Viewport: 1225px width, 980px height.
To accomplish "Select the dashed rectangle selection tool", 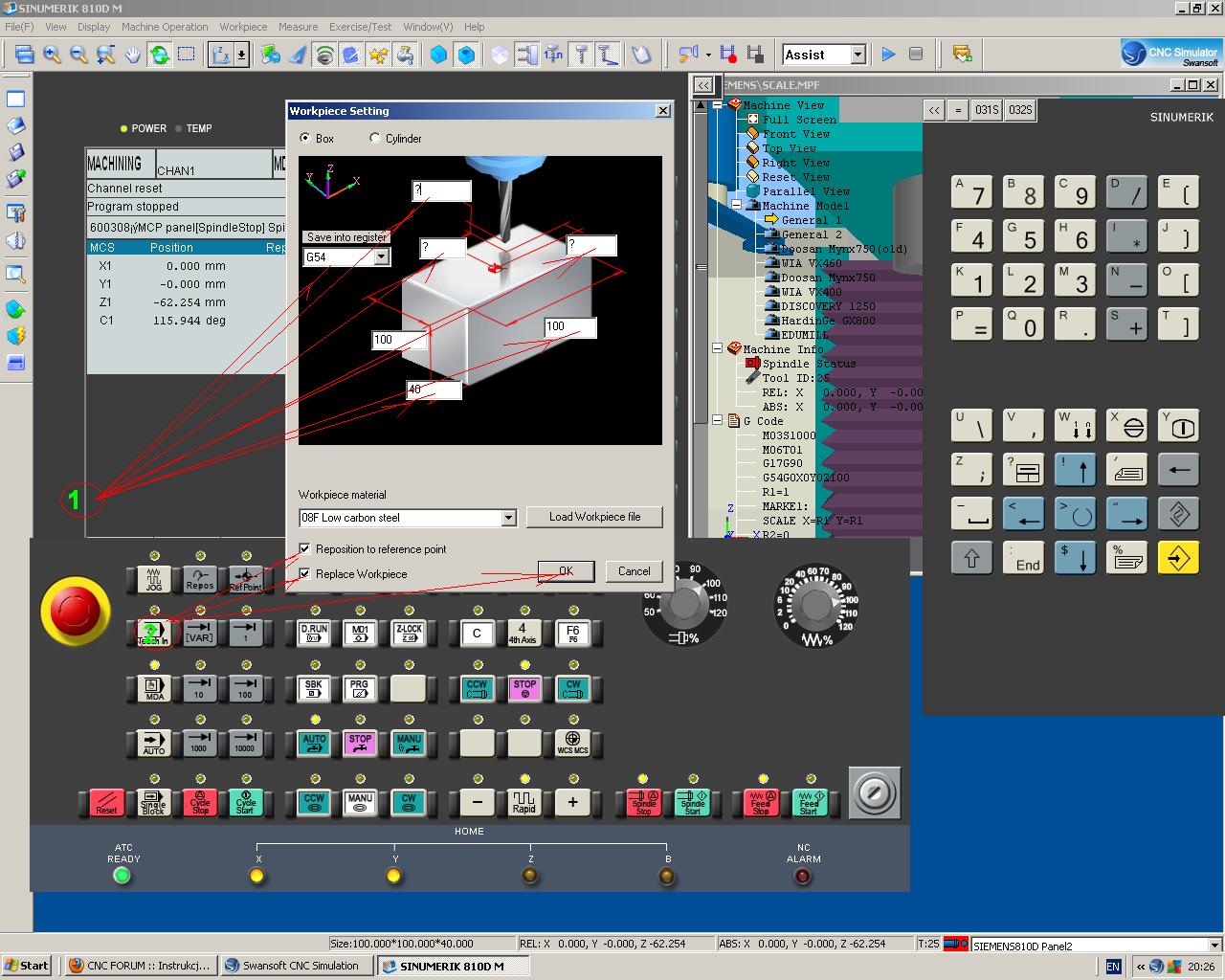I will (x=186, y=55).
